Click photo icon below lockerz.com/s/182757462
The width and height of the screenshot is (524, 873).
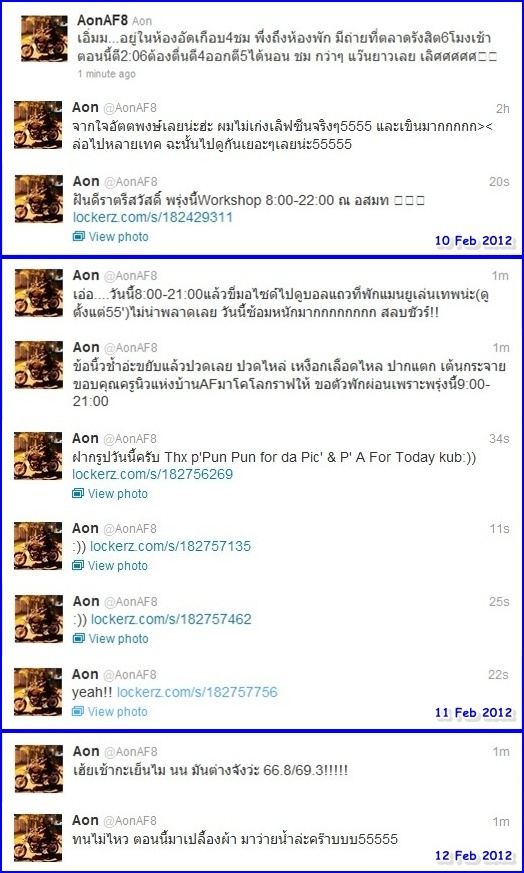[79, 639]
